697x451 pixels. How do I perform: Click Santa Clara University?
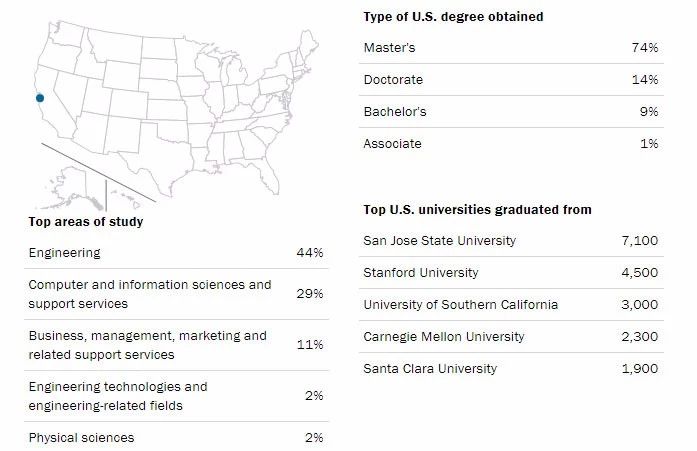[430, 369]
